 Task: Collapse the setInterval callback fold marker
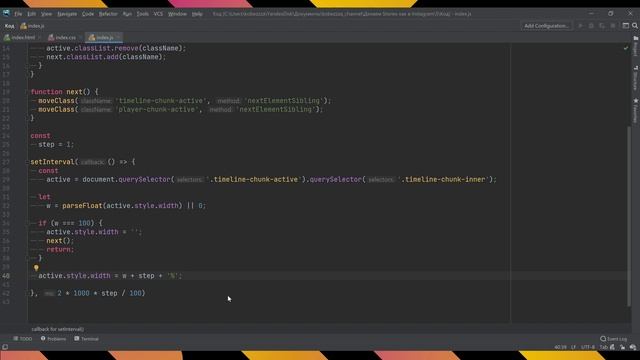click(x=28, y=162)
